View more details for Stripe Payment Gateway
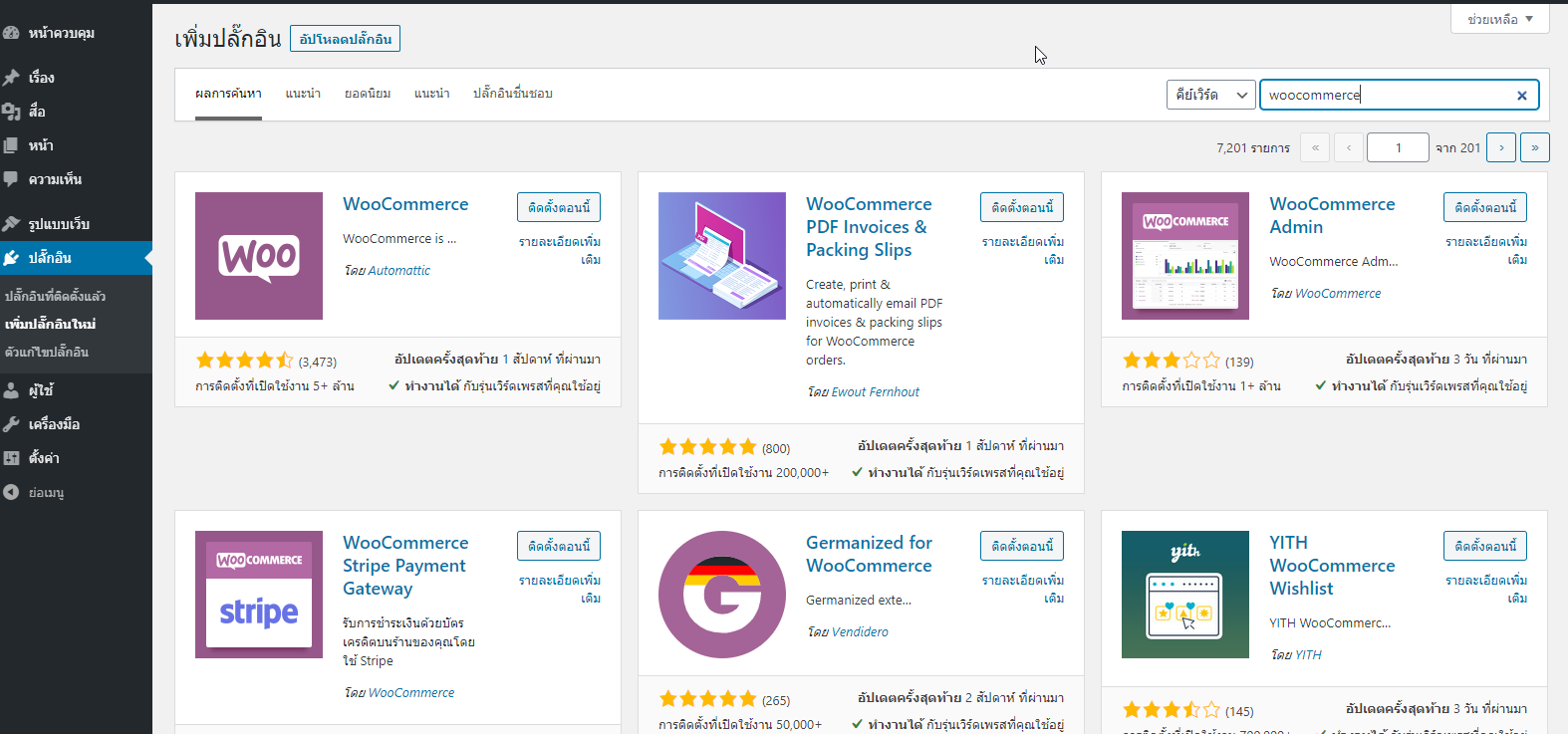This screenshot has height=734, width=1568. click(x=560, y=589)
